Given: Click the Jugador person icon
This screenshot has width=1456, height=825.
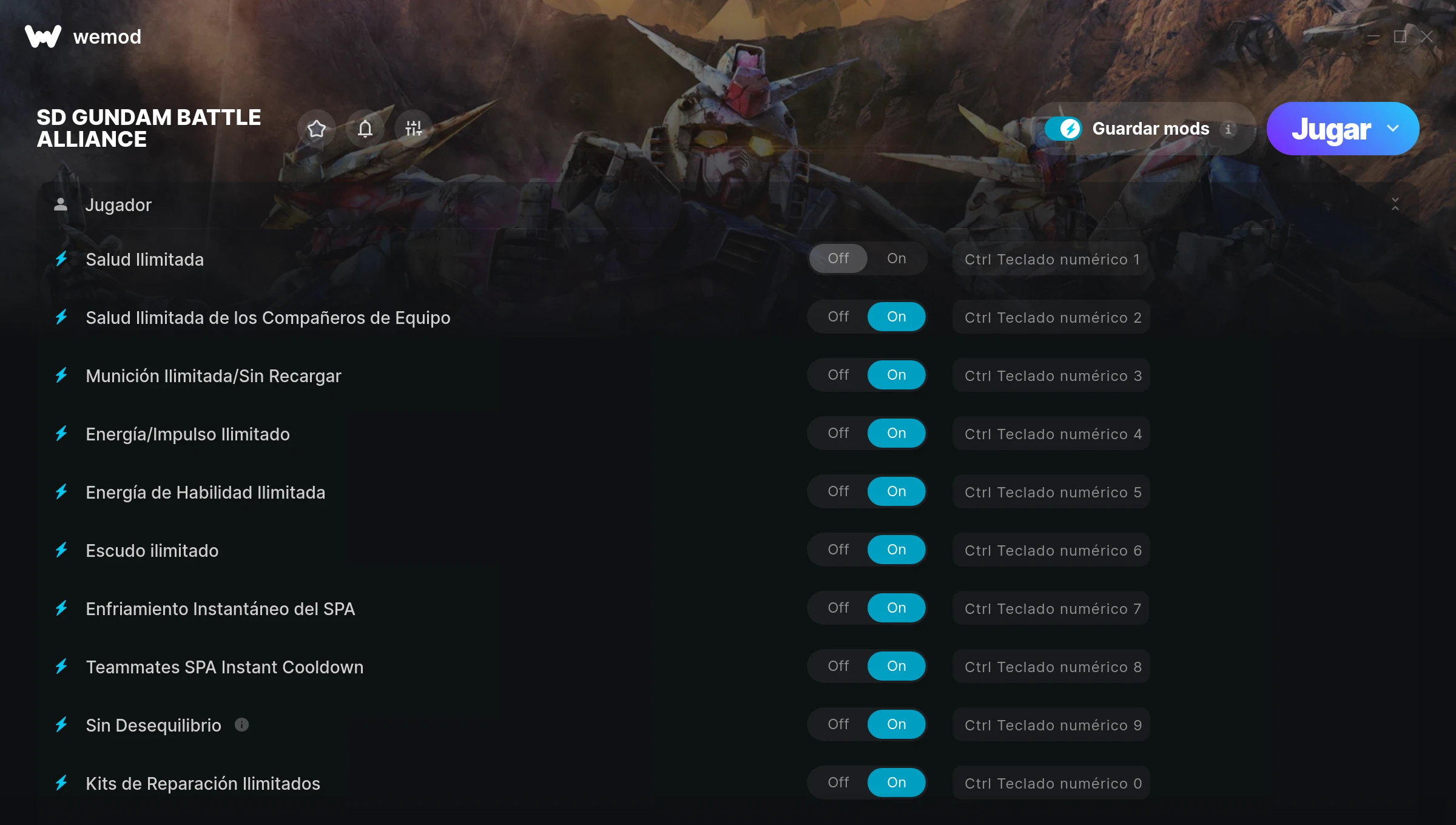Looking at the screenshot, I should 61,204.
